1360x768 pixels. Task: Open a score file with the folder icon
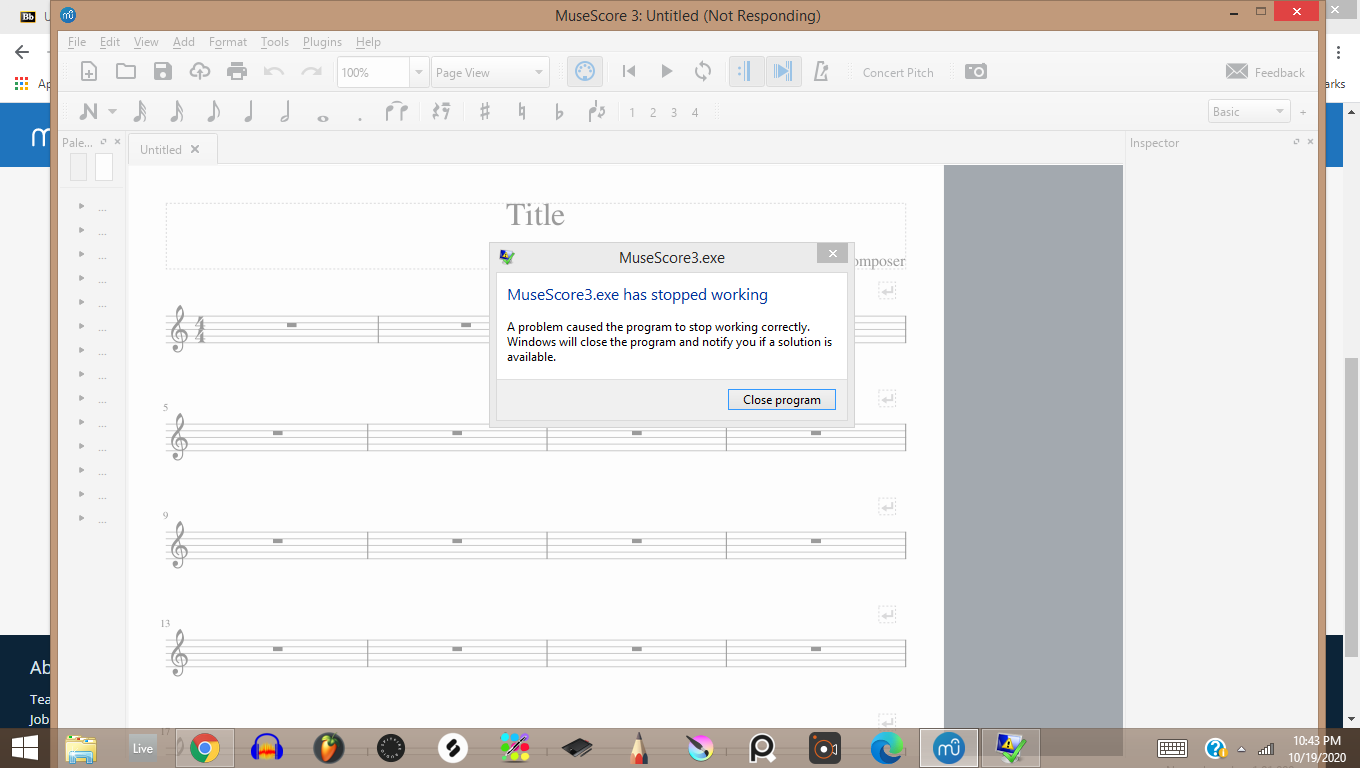pos(126,71)
